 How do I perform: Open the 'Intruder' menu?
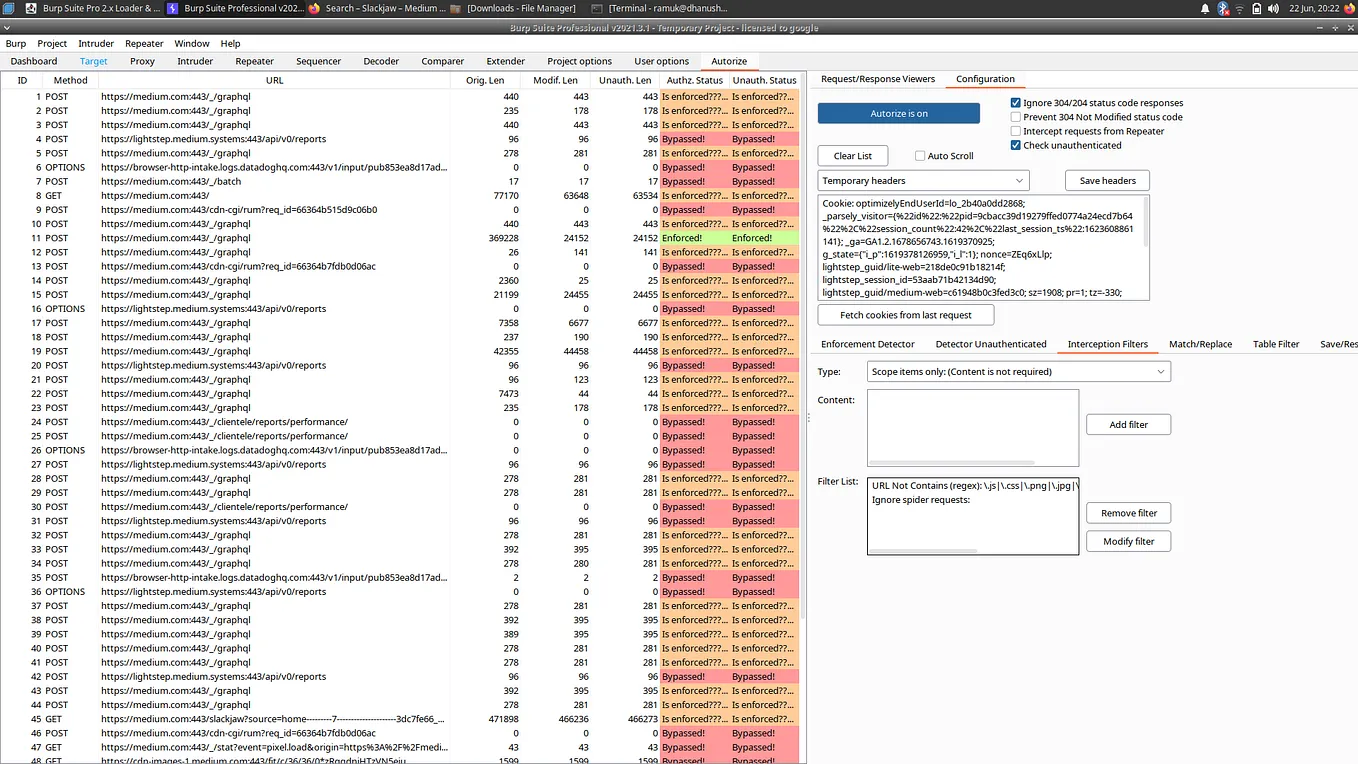[95, 43]
